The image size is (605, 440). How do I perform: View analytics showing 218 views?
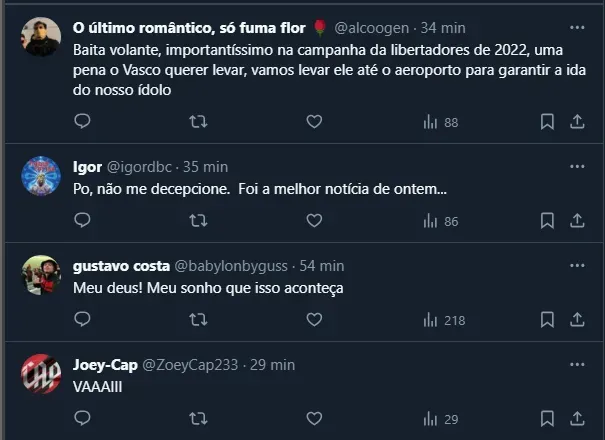tap(445, 320)
